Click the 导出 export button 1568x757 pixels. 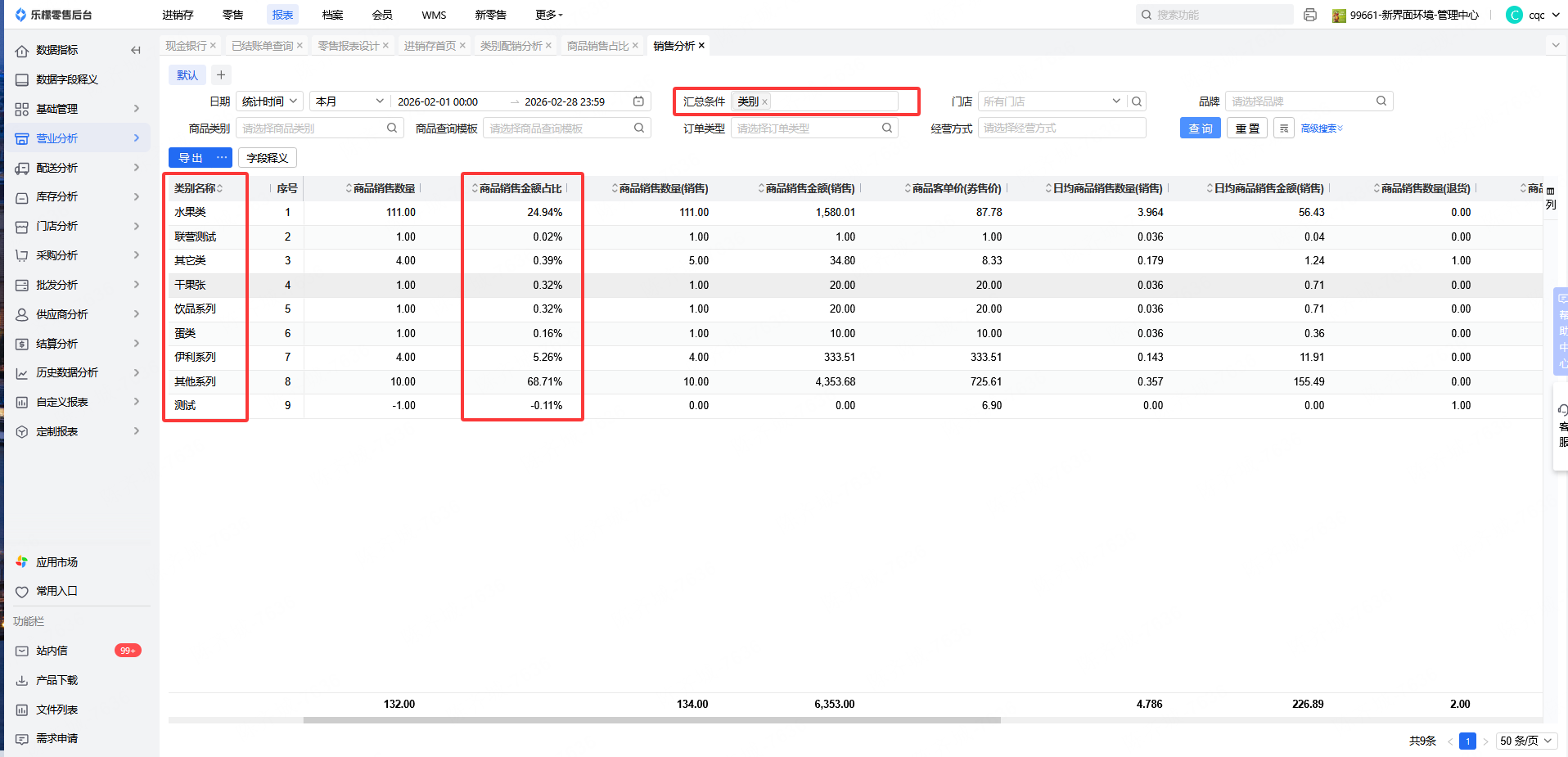click(x=191, y=158)
